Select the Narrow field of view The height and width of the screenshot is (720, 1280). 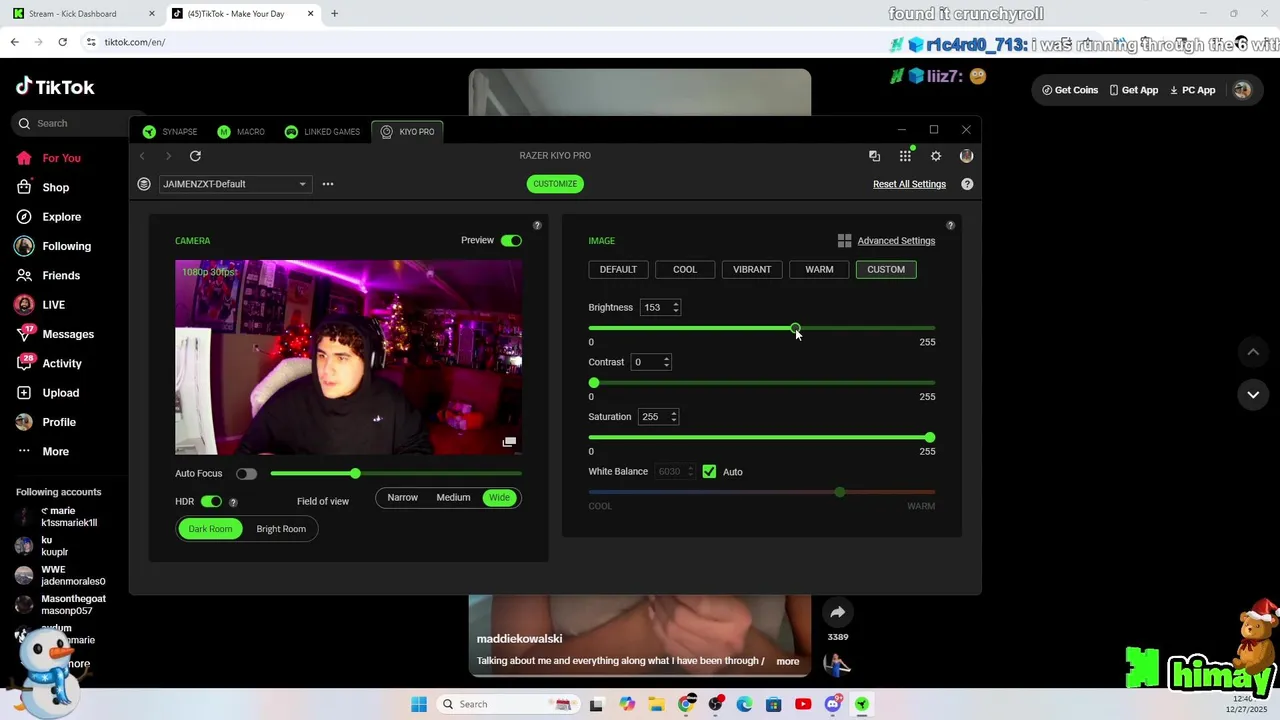(x=403, y=498)
